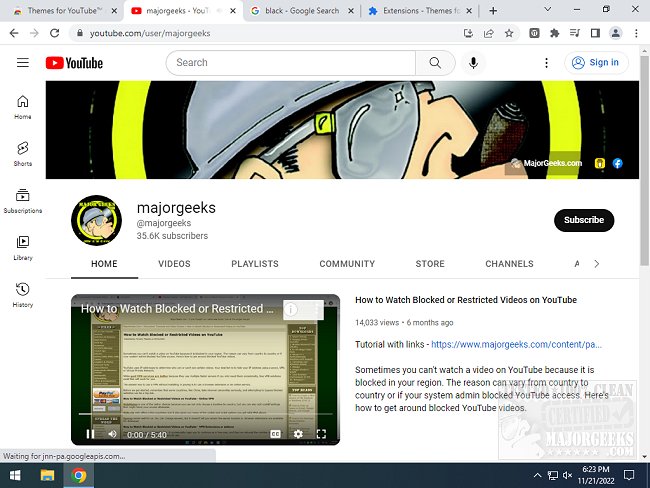
Task: Open the tab search dropdown chevron
Action: click(547, 9)
